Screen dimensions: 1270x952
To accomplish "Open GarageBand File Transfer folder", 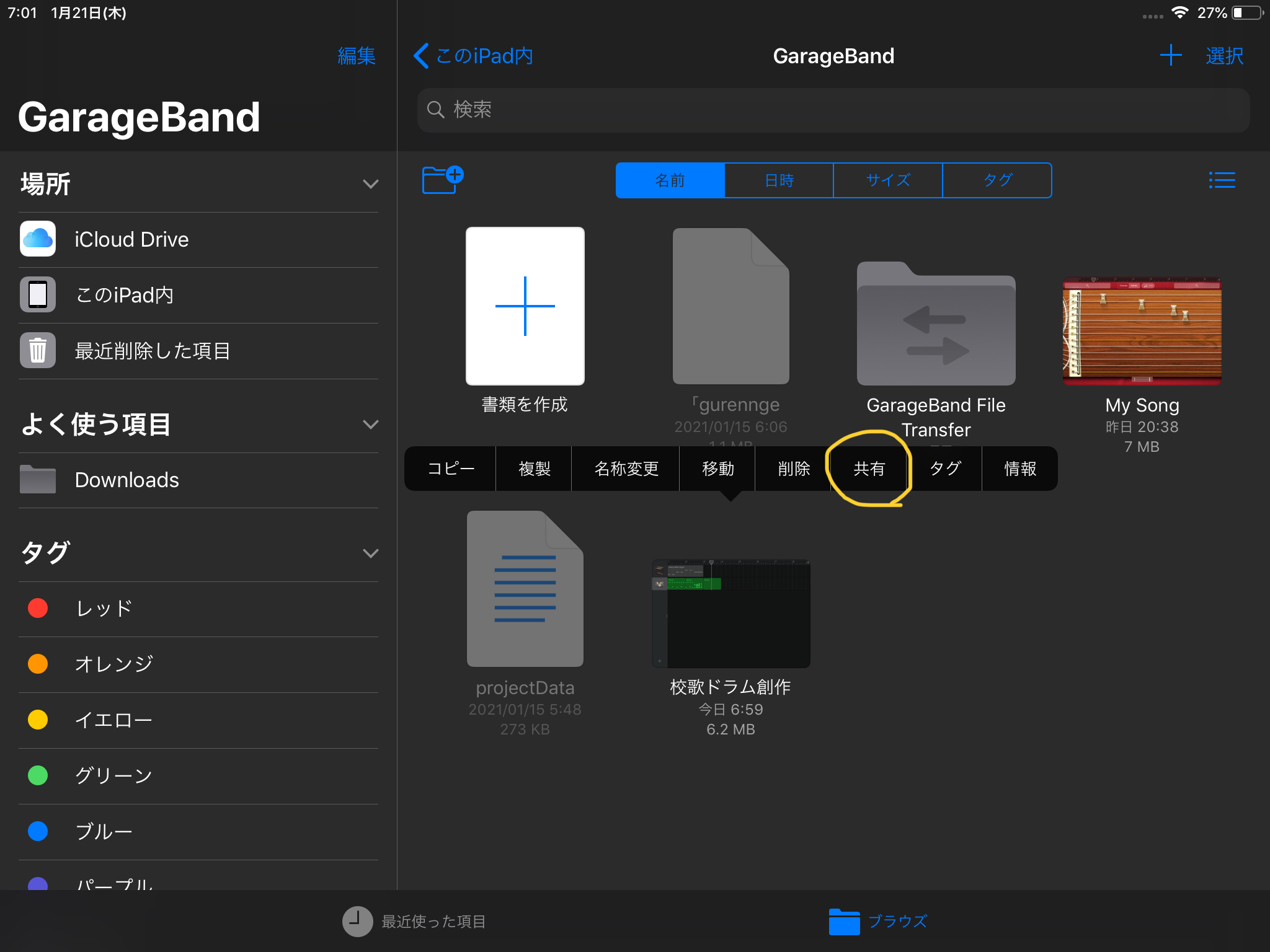I will (x=936, y=324).
